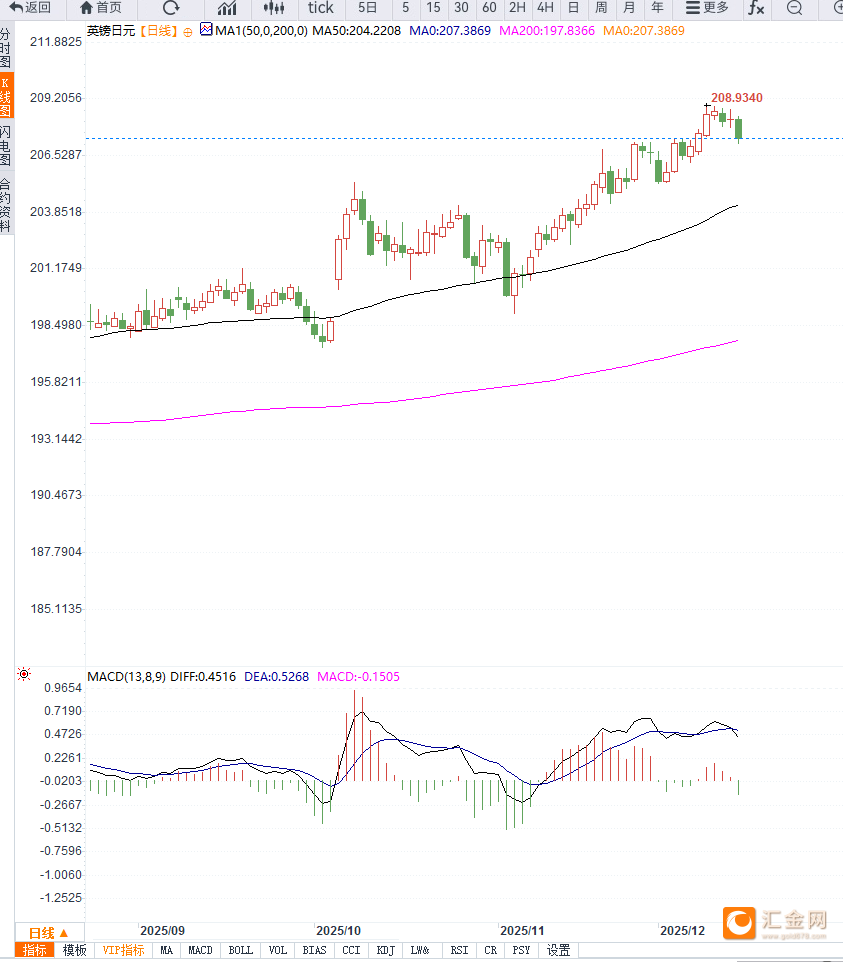Select the candlestick chart type icon

point(274,8)
